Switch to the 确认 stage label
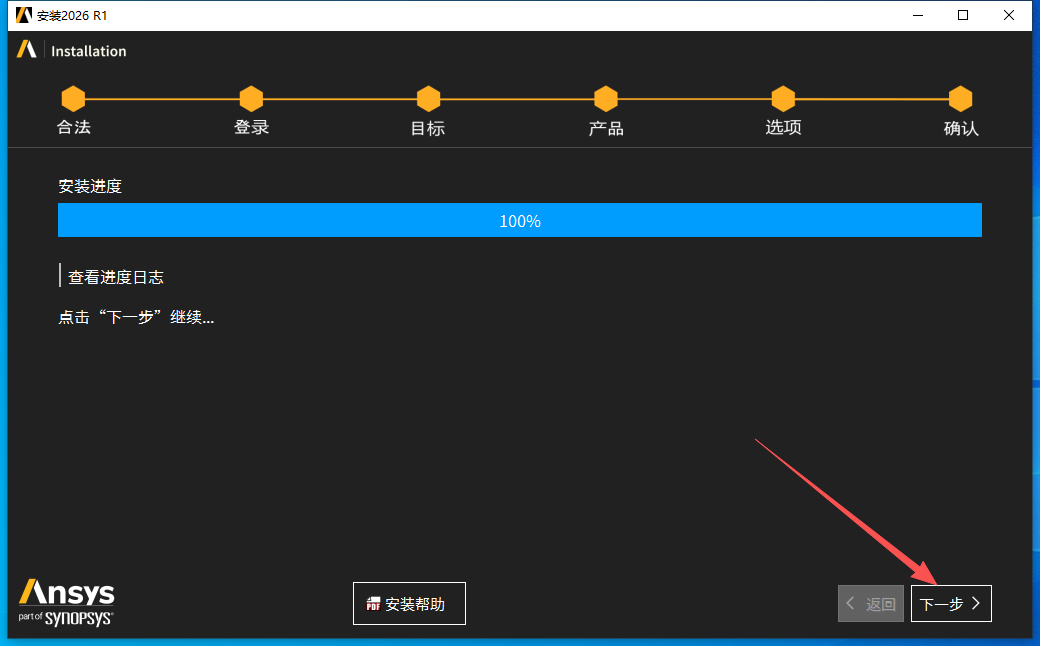This screenshot has height=646, width=1040. 960,127
